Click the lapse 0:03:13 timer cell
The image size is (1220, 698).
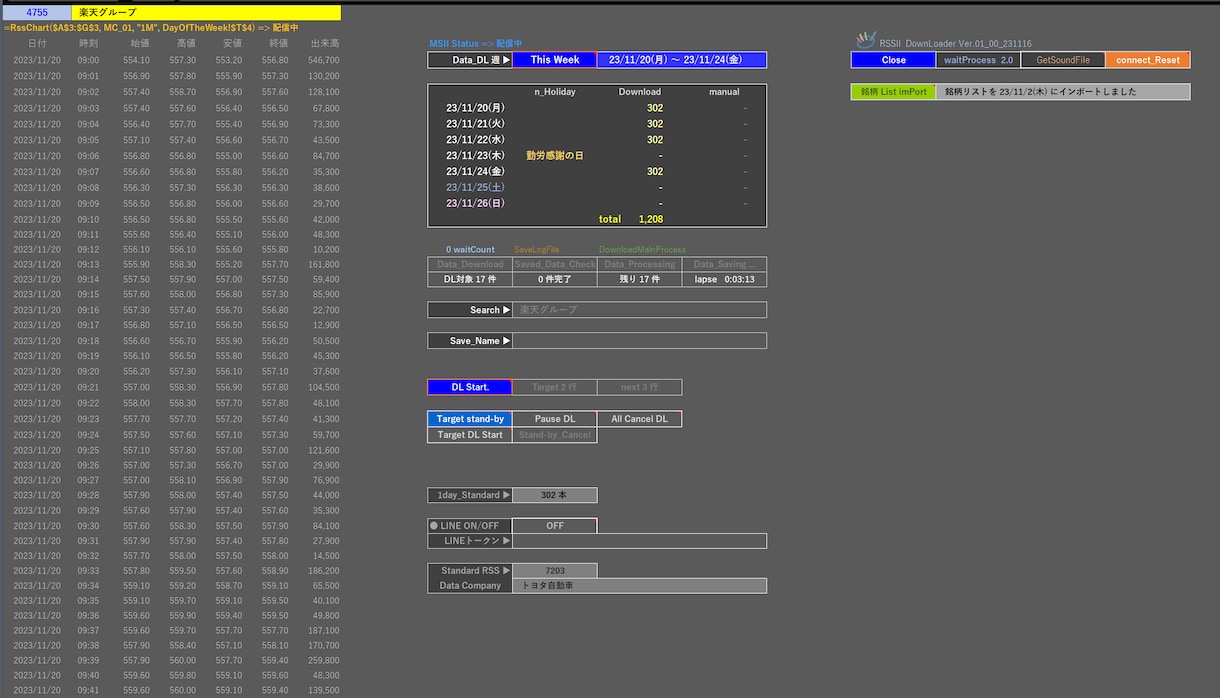click(x=725, y=280)
